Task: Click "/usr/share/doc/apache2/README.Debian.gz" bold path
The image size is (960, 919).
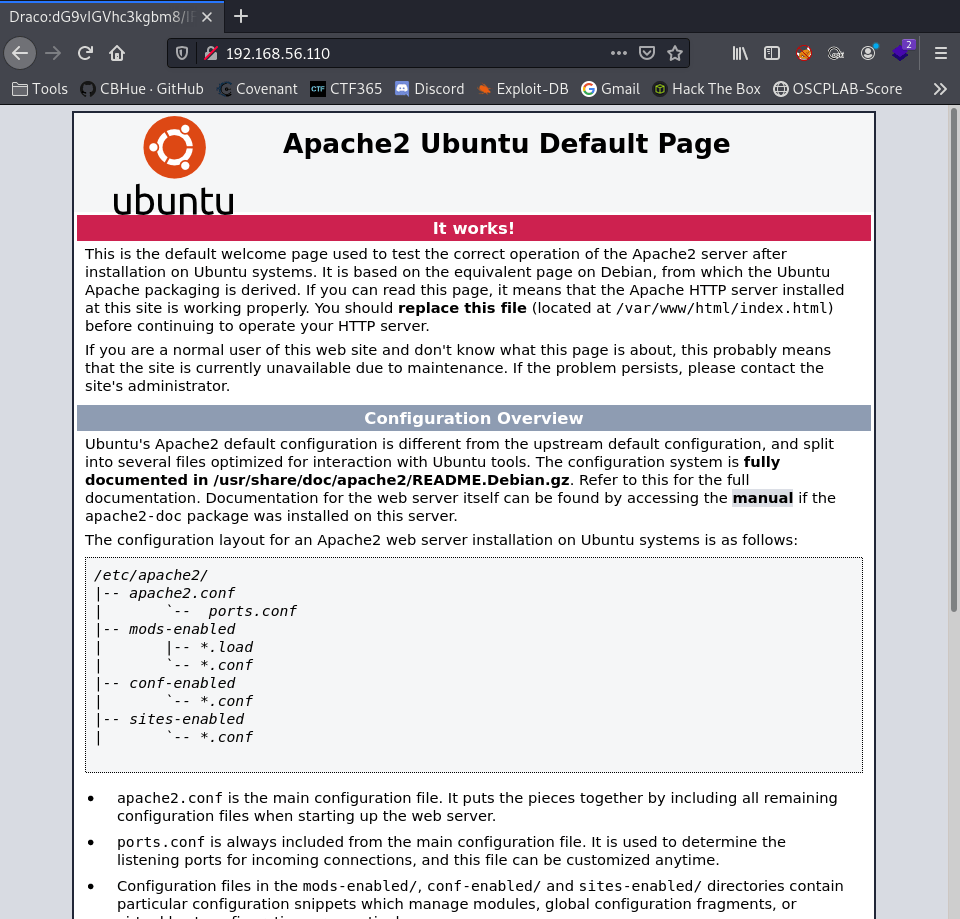Action: (x=391, y=480)
